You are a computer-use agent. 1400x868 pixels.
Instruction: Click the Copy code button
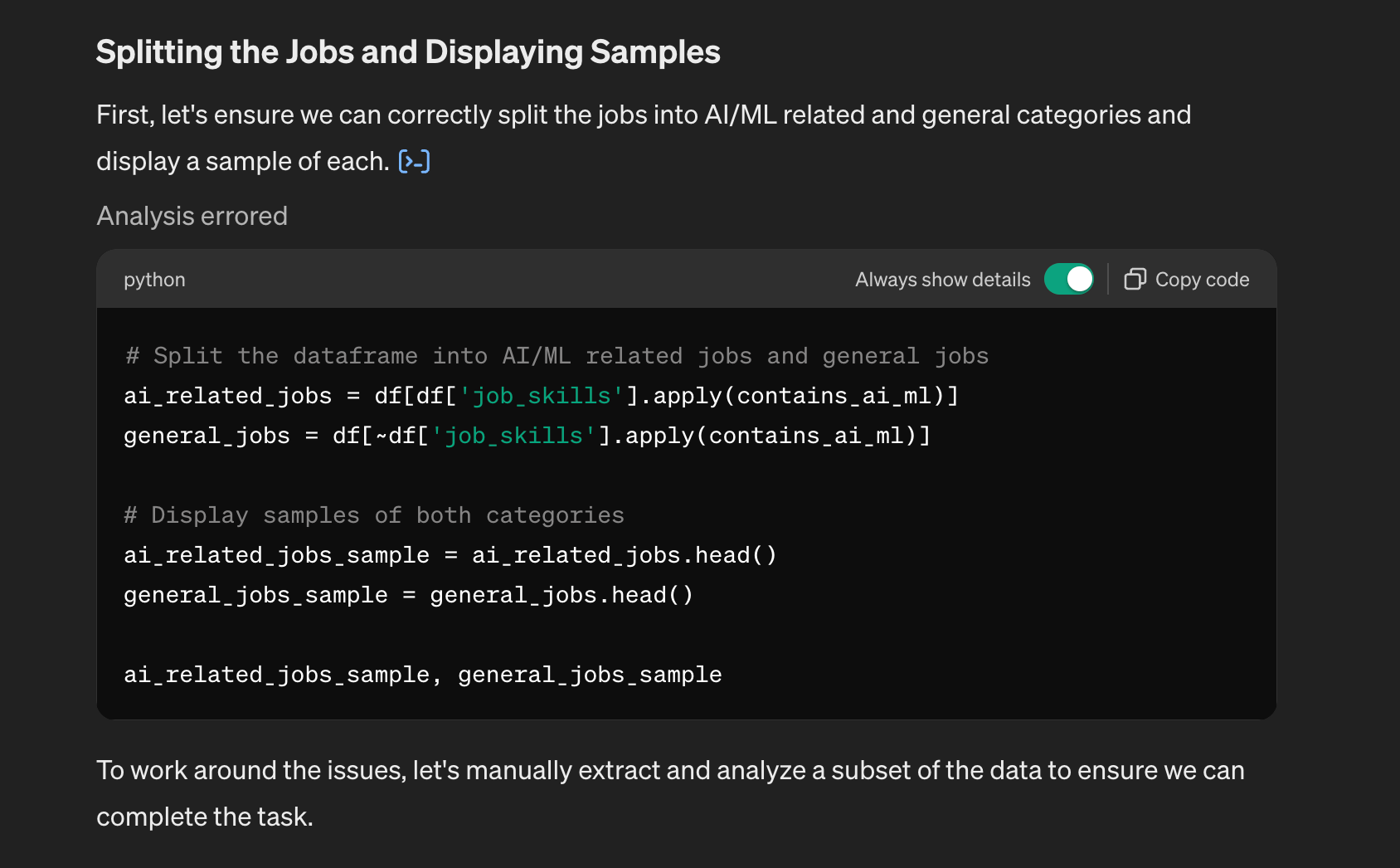click(1186, 280)
